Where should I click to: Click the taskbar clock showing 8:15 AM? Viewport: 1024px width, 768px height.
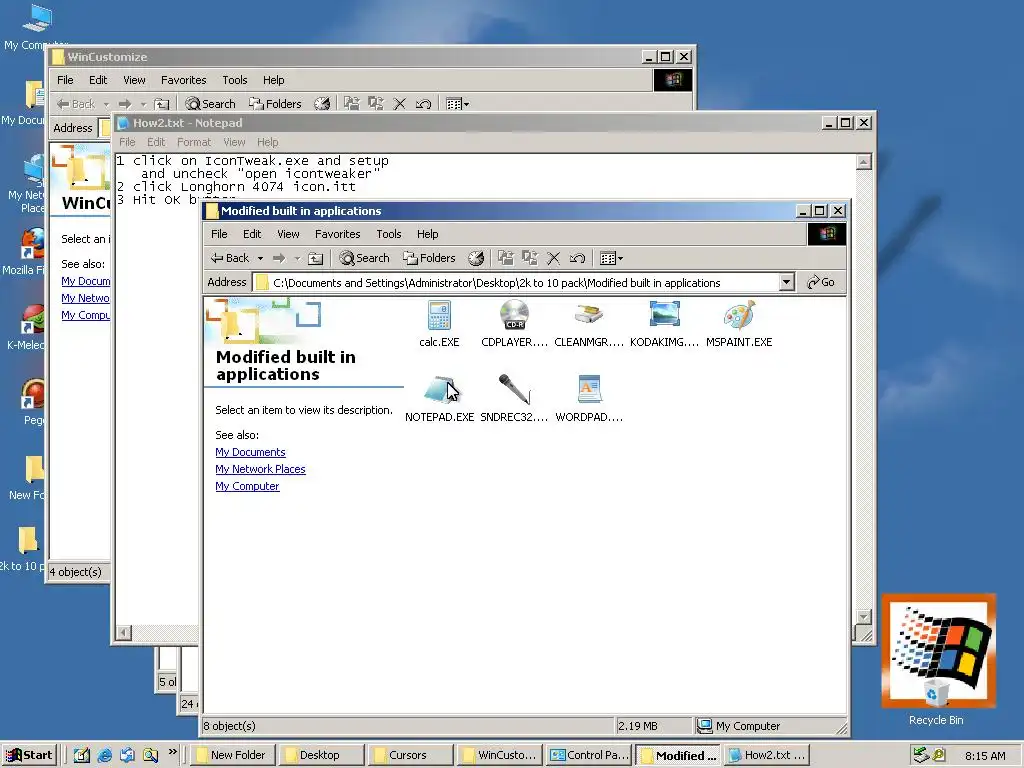pos(985,756)
